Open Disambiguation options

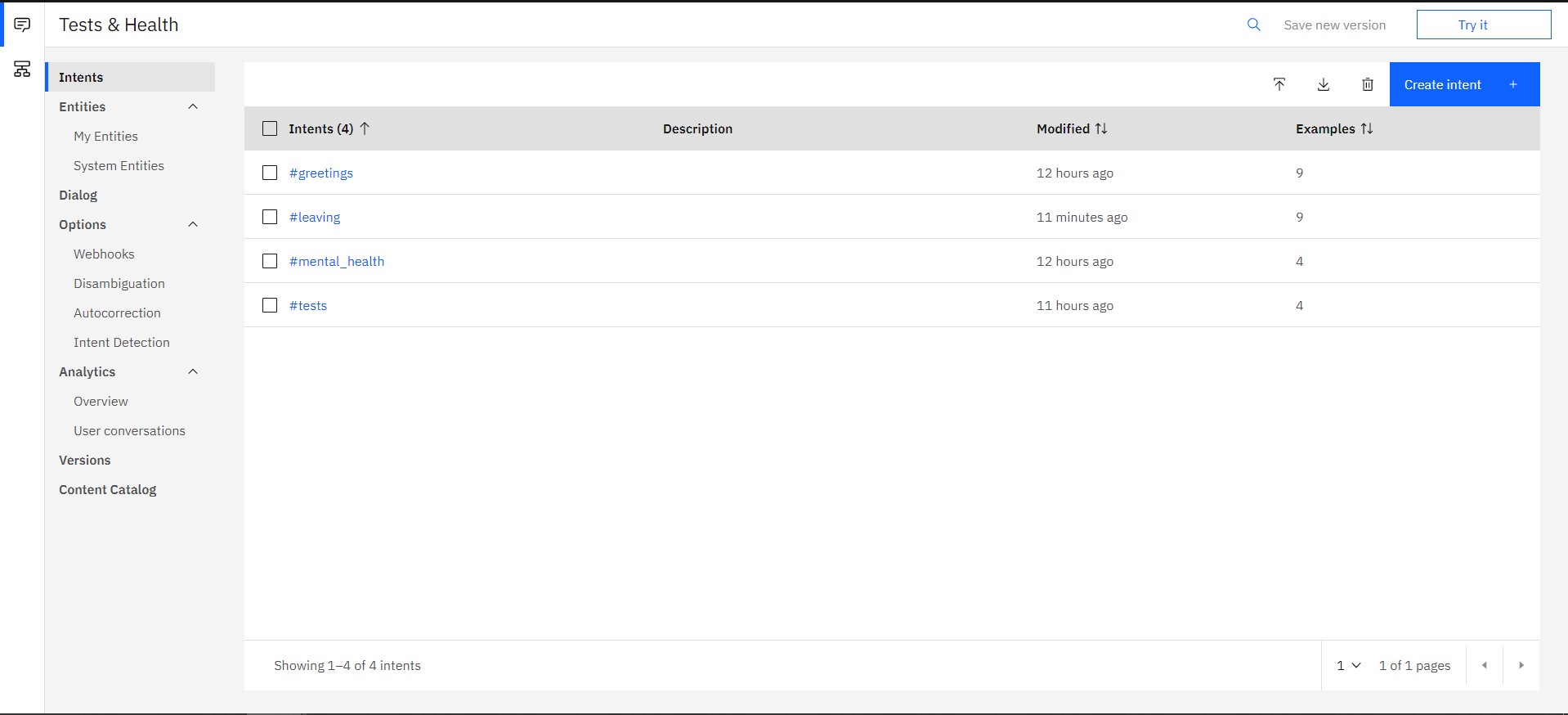click(119, 283)
